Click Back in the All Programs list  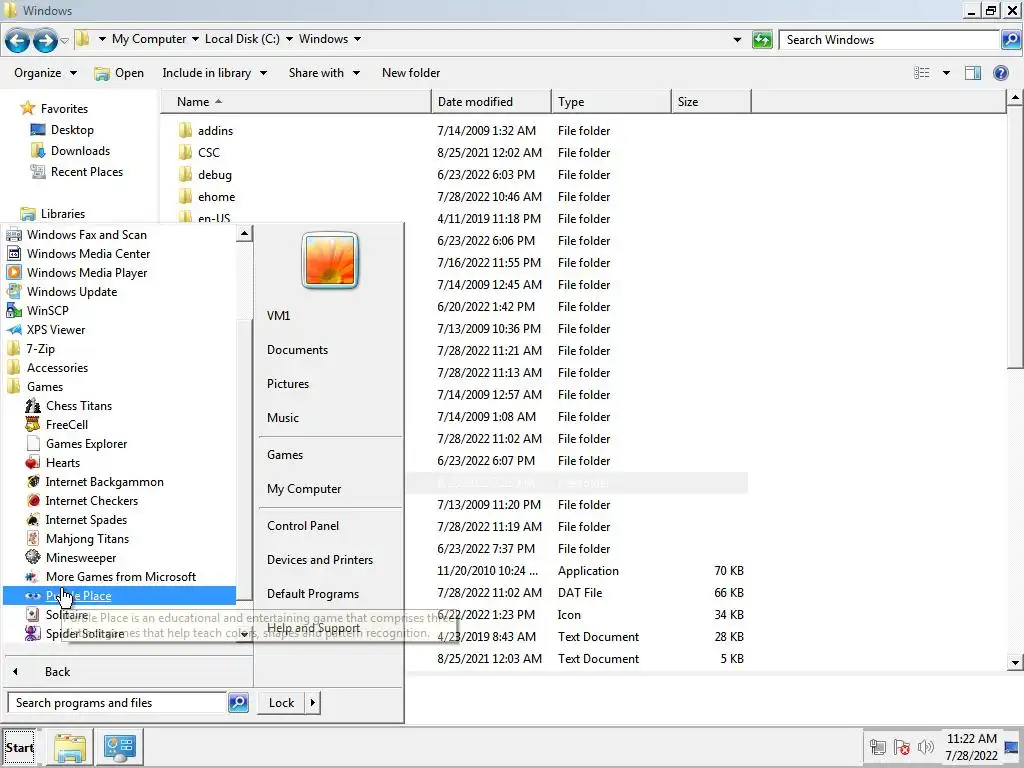click(x=57, y=671)
